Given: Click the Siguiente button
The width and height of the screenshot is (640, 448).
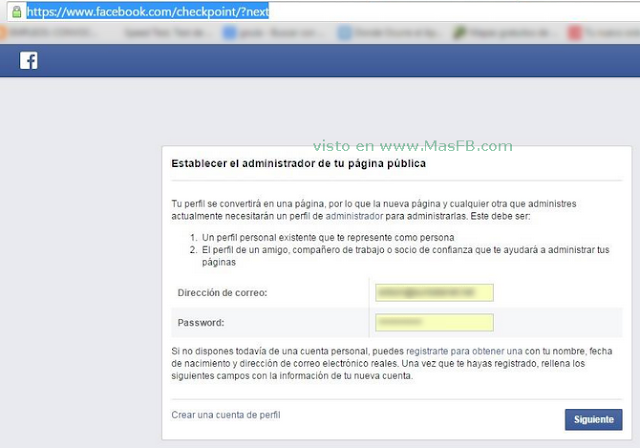Looking at the screenshot, I should 593,419.
